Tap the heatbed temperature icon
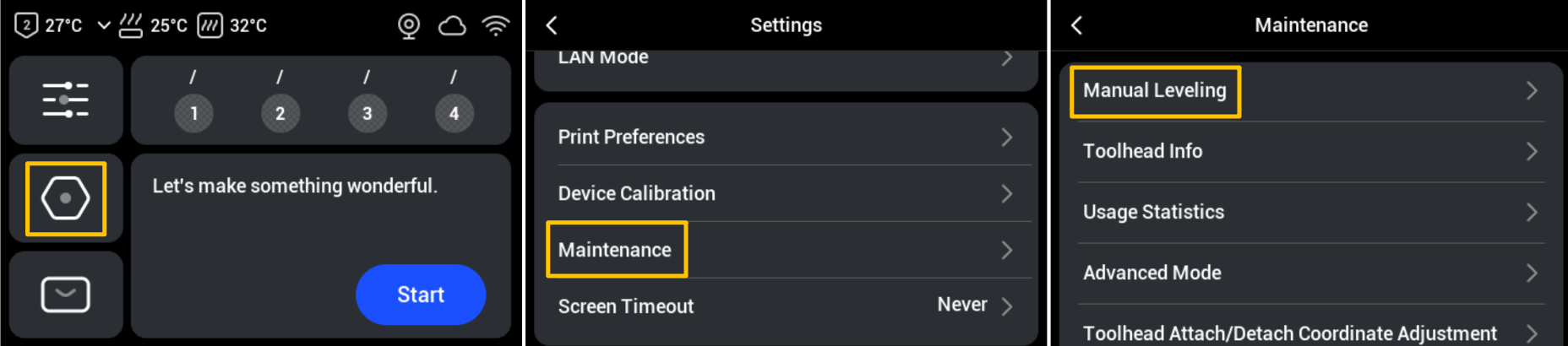Viewport: 1568px width, 346px height. 130,25
